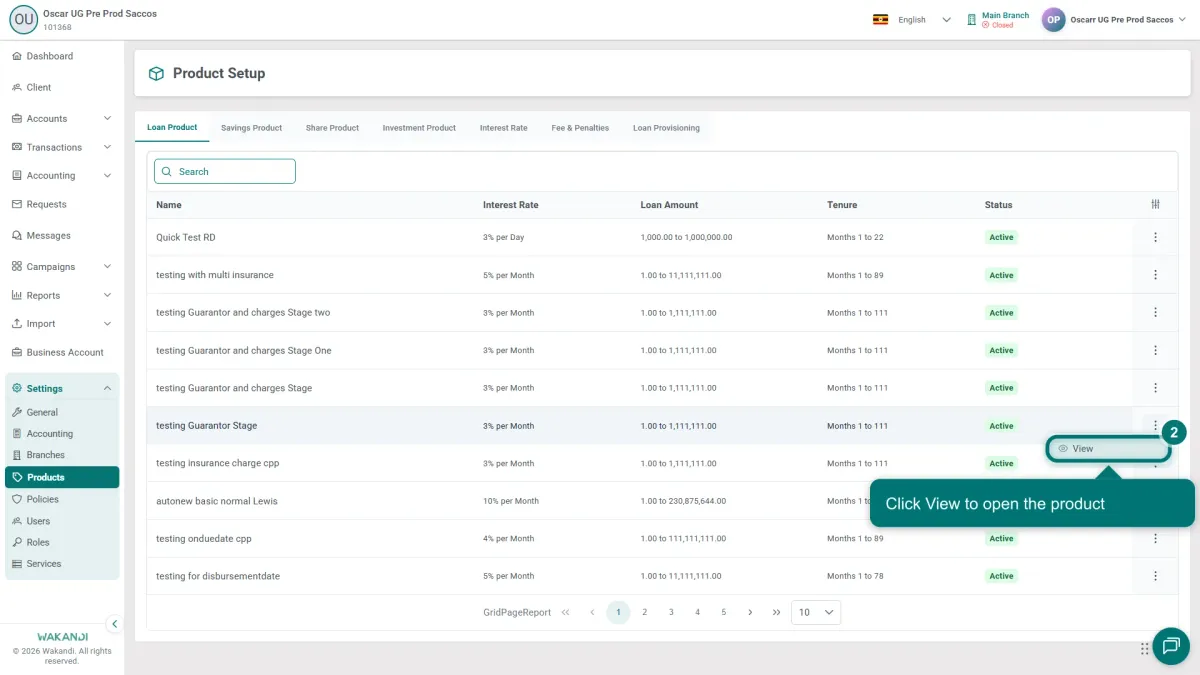This screenshot has height=675, width=1200.
Task: Expand the Transactions sidebar section
Action: pyautogui.click(x=60, y=147)
